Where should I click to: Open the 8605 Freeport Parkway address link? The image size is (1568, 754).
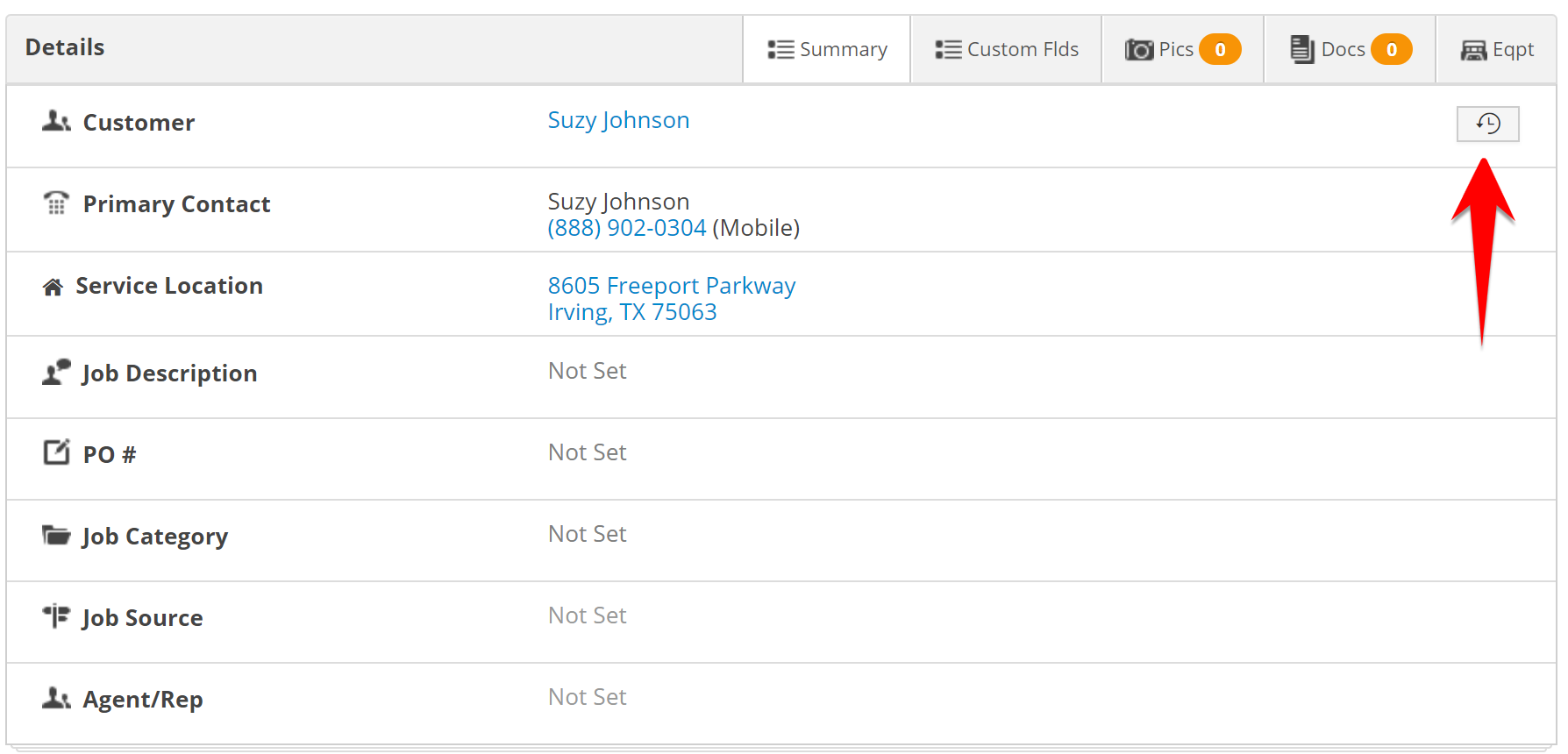pos(672,287)
